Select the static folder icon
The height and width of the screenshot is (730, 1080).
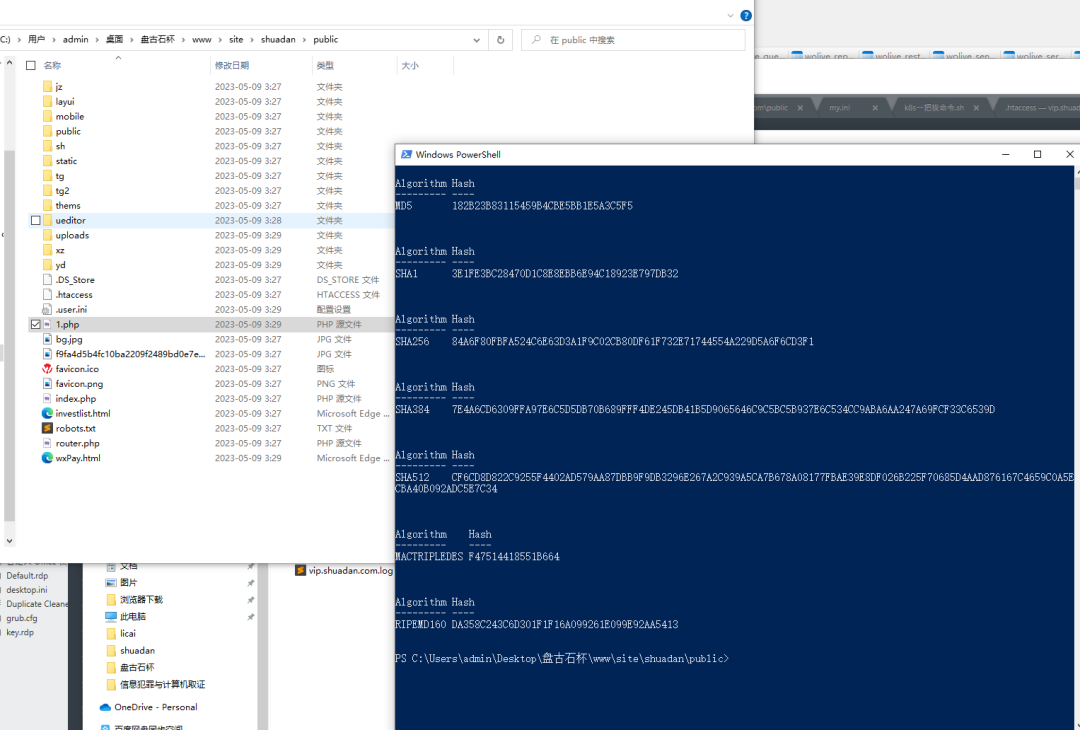pos(48,161)
